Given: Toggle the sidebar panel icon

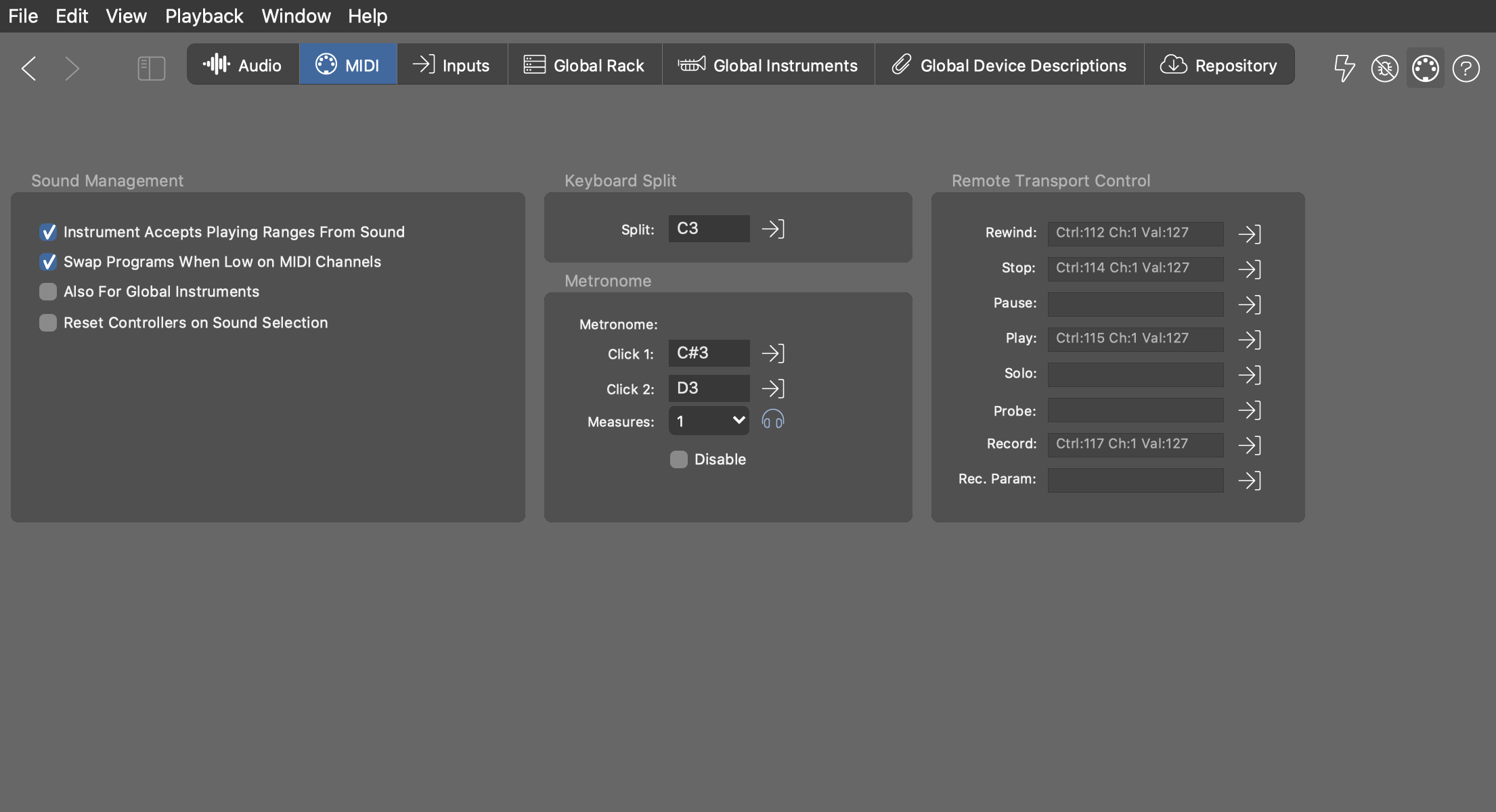Looking at the screenshot, I should pyautogui.click(x=151, y=68).
